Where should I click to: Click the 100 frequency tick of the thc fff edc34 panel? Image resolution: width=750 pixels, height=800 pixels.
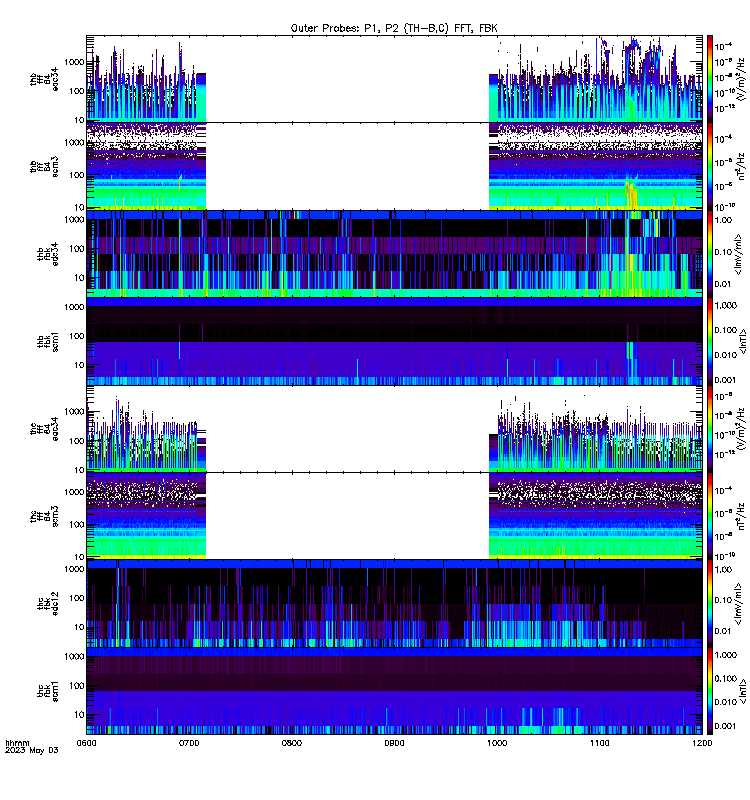click(x=77, y=441)
